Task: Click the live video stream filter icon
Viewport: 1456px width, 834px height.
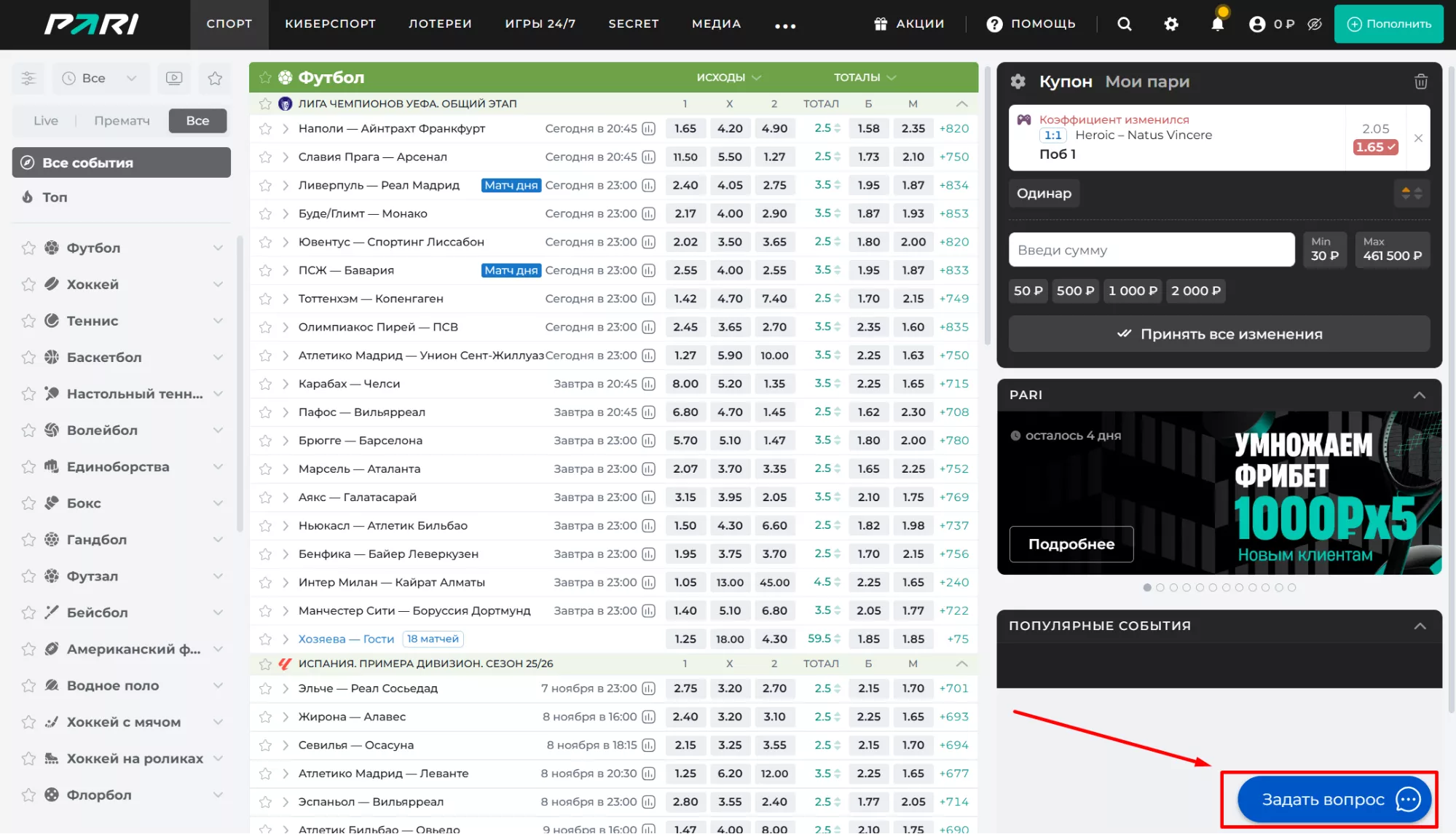Action: tap(174, 78)
